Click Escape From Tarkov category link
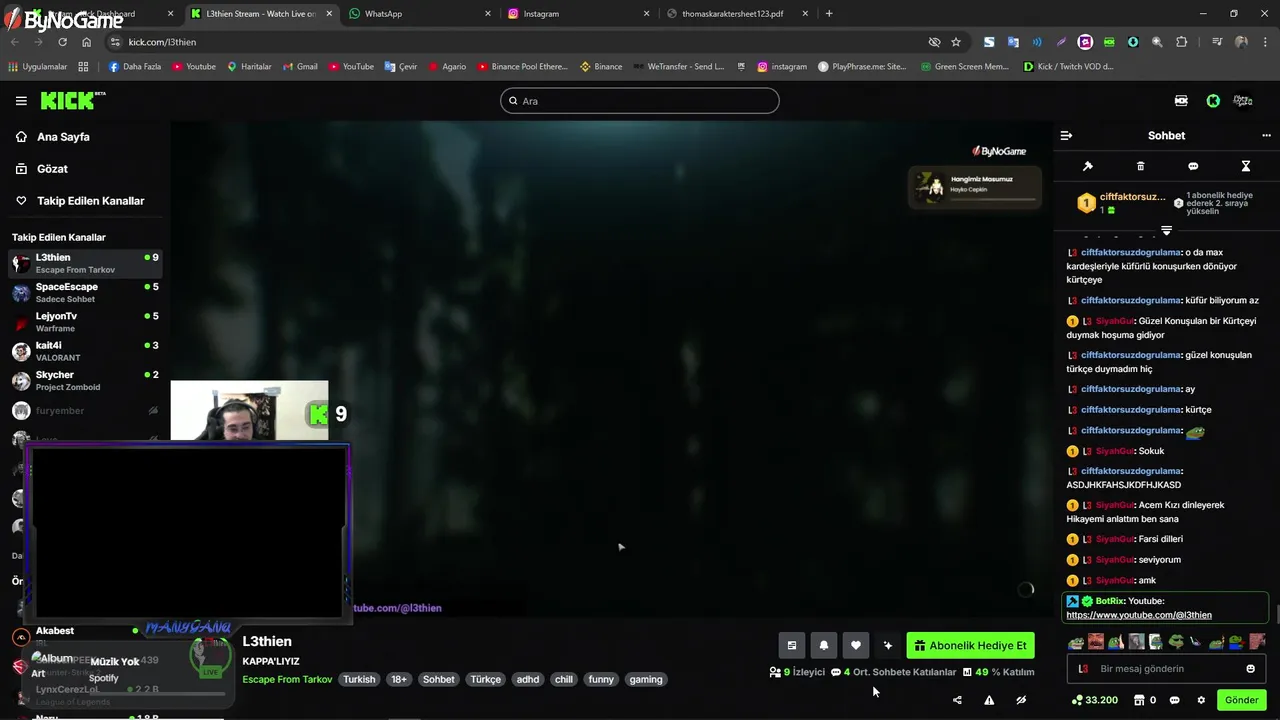Viewport: 1280px width, 720px height. tap(287, 680)
